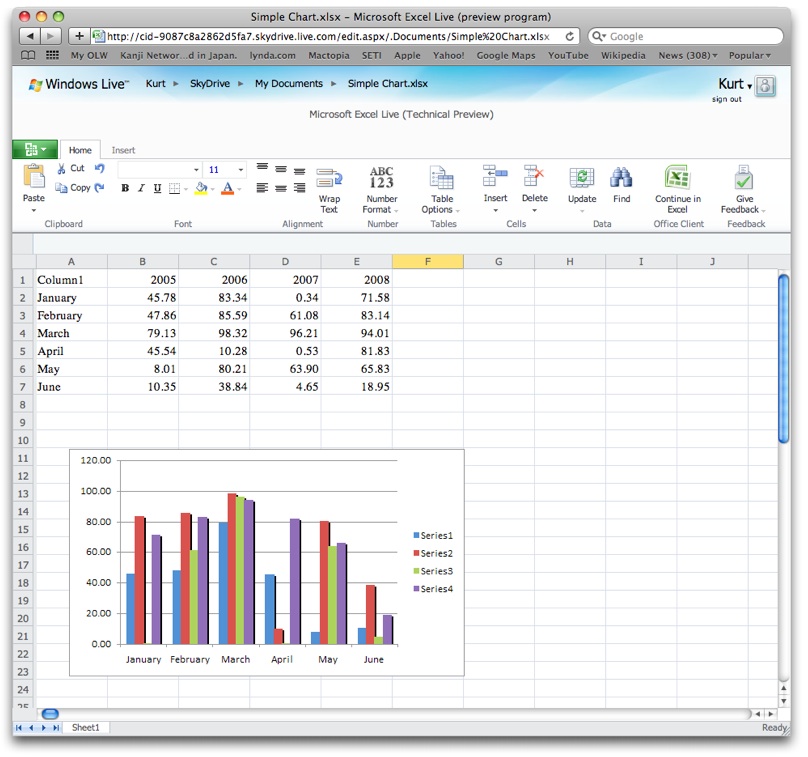The image size is (808, 757).
Task: Pick the cell fill color bucket
Action: [x=201, y=188]
